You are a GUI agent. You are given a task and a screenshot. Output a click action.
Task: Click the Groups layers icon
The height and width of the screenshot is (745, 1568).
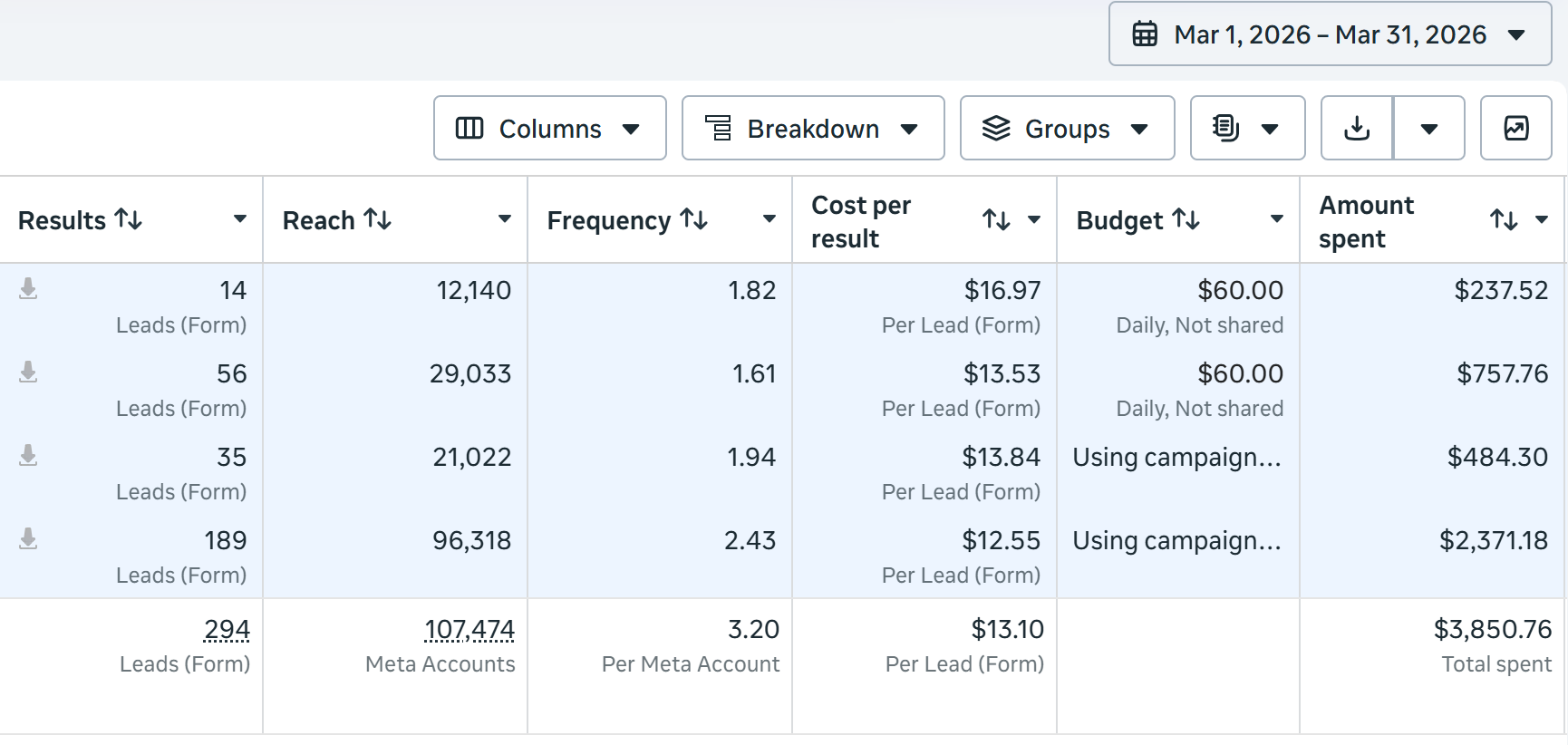pos(996,129)
